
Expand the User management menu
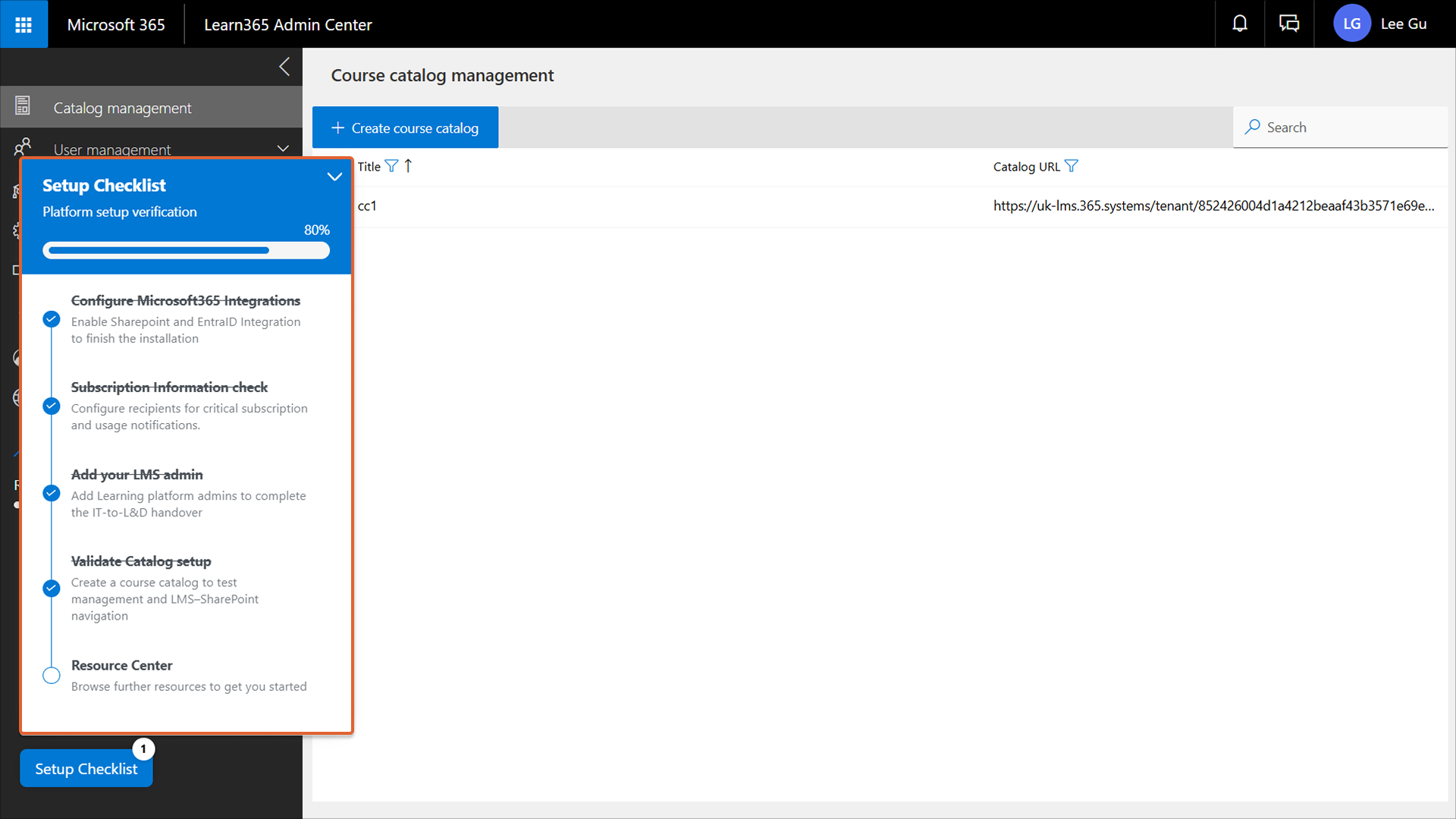click(283, 149)
